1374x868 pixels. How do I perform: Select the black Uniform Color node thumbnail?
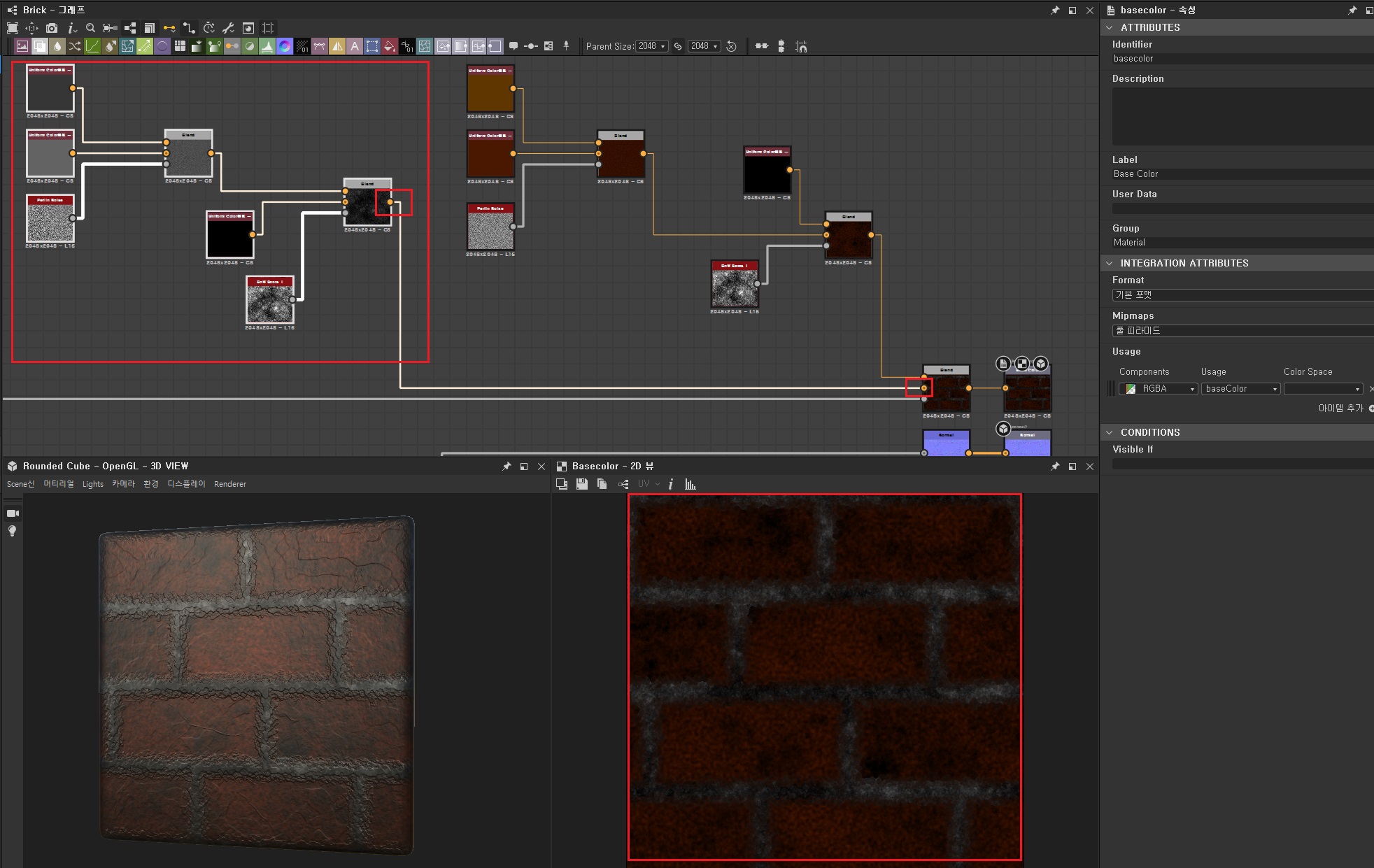click(x=229, y=238)
